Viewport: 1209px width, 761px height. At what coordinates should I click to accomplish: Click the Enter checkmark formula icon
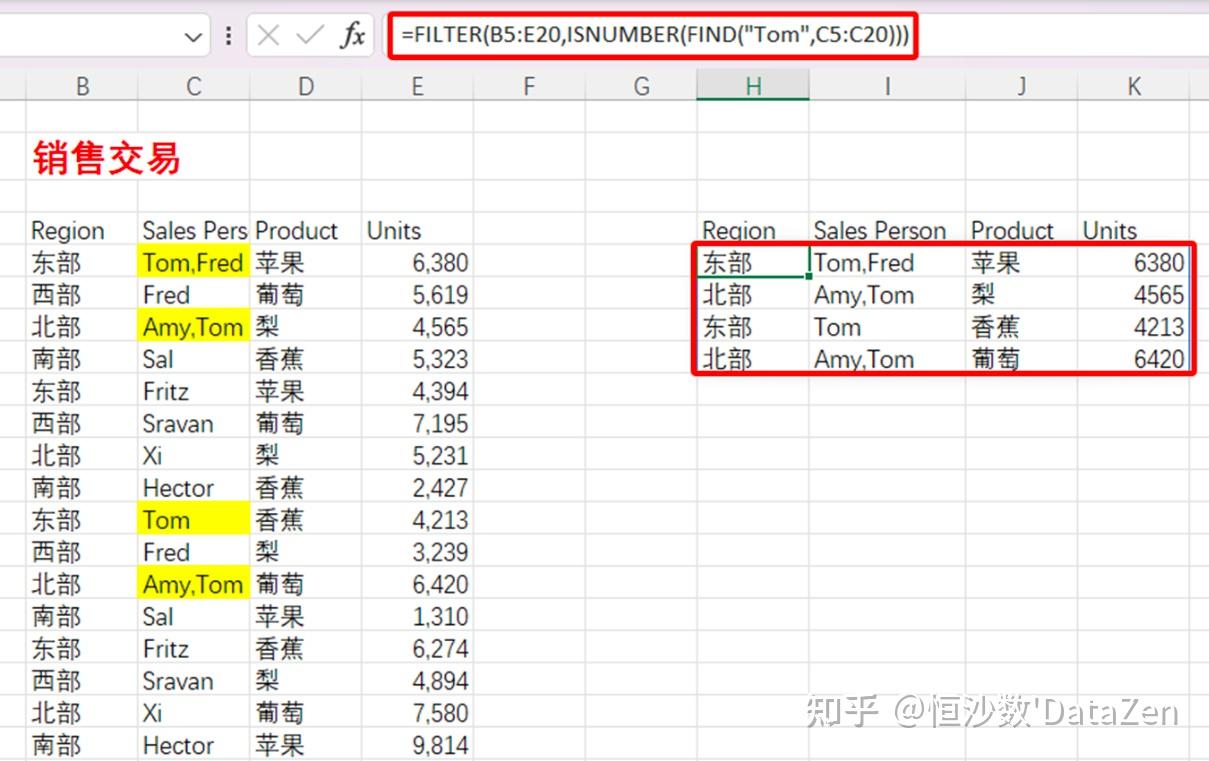(x=310, y=37)
